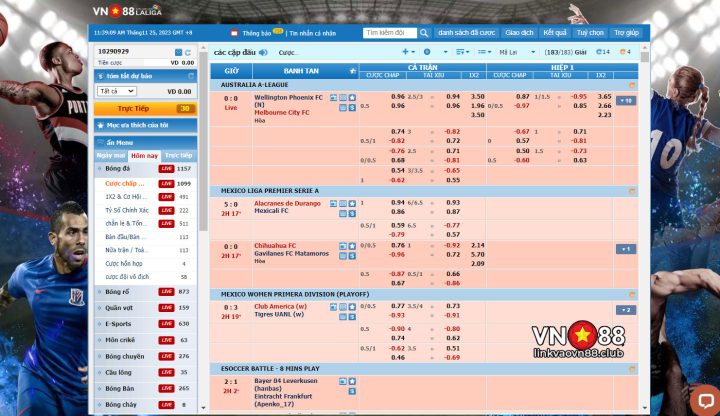The width and height of the screenshot is (720, 416).
Task: Click the round blue clock toolbar icon
Action: click(427, 52)
